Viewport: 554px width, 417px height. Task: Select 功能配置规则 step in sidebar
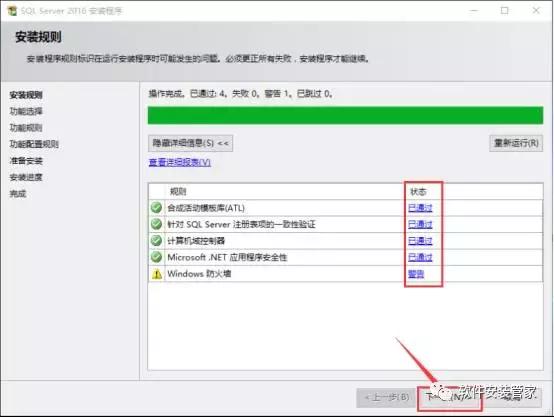(x=34, y=144)
